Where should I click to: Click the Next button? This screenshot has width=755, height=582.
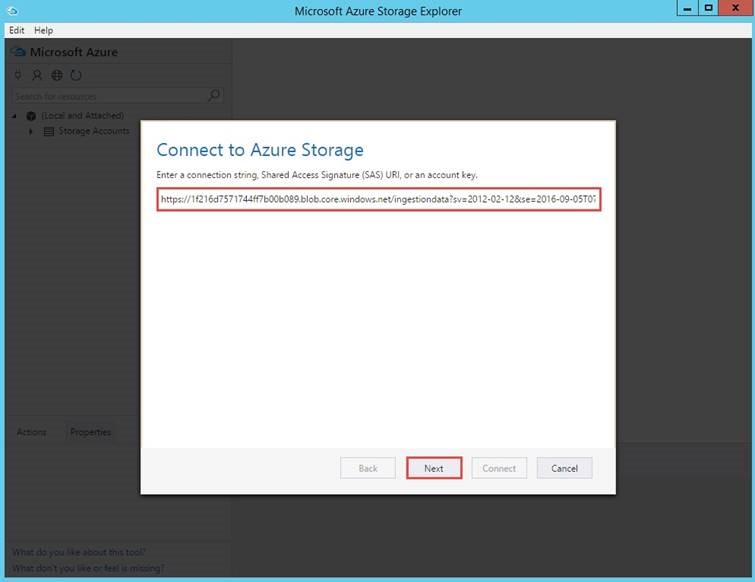434,468
